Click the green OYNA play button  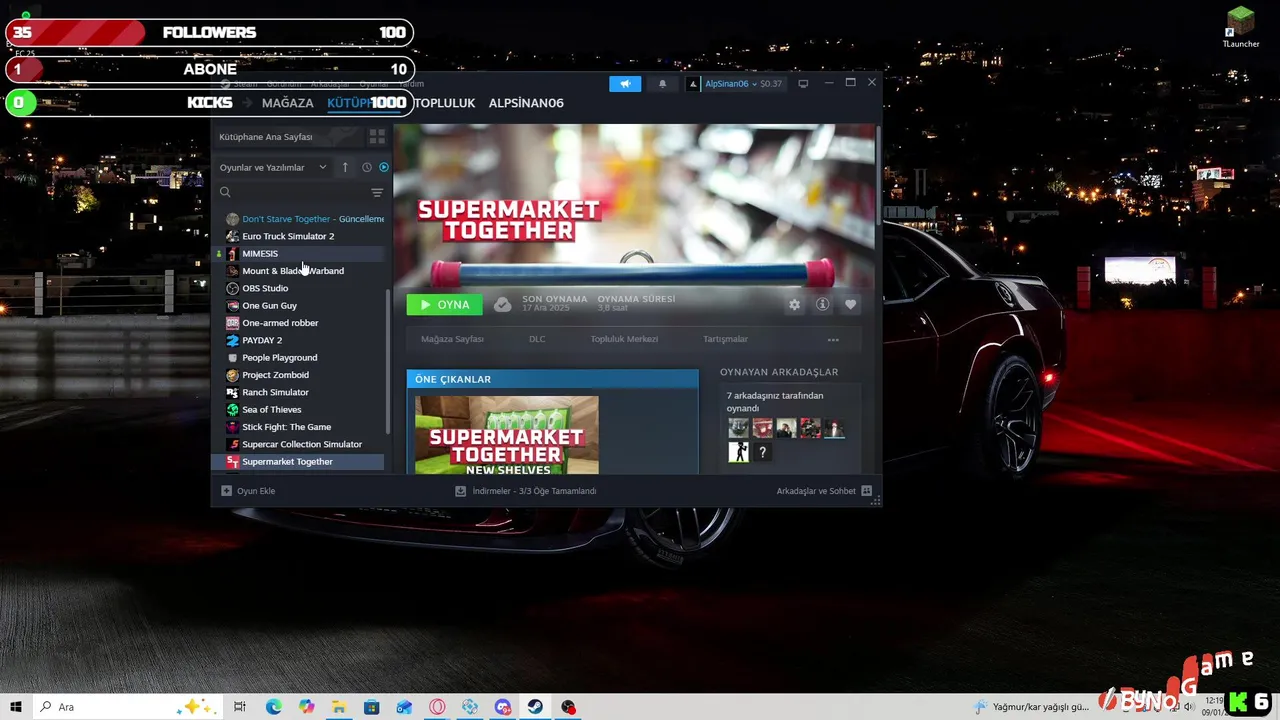(444, 305)
